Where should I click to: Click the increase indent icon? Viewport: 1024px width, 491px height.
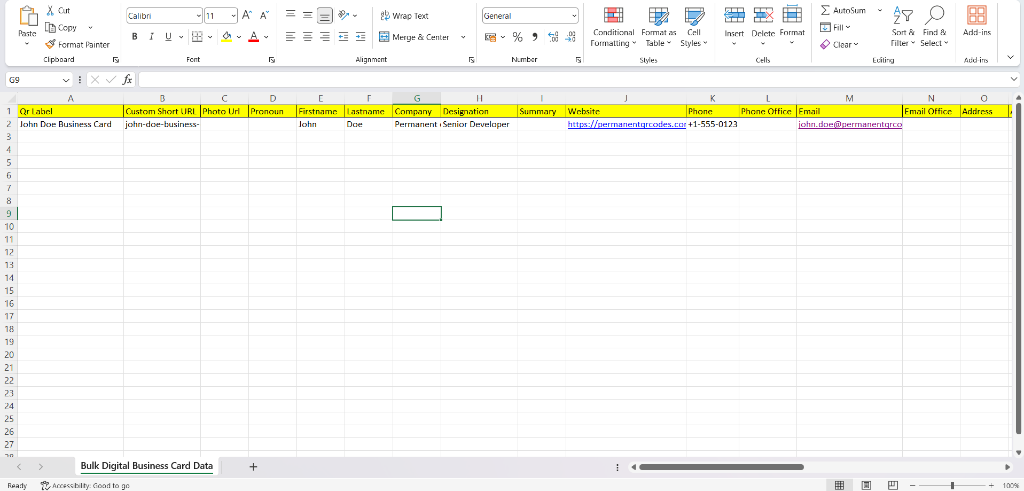coord(360,37)
